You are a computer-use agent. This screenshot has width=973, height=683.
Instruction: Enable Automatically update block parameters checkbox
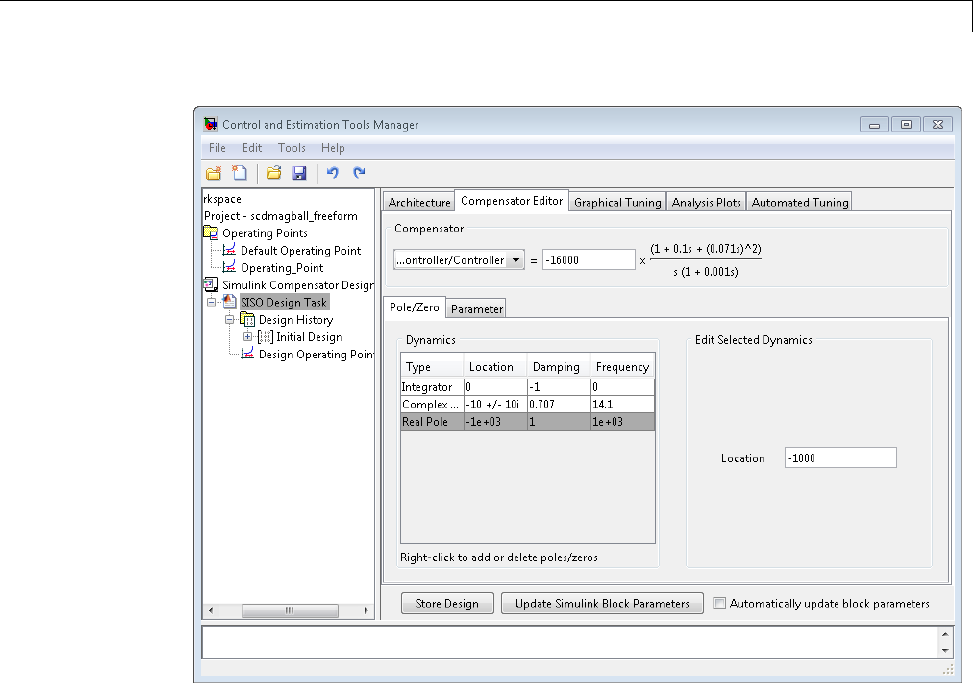point(719,603)
